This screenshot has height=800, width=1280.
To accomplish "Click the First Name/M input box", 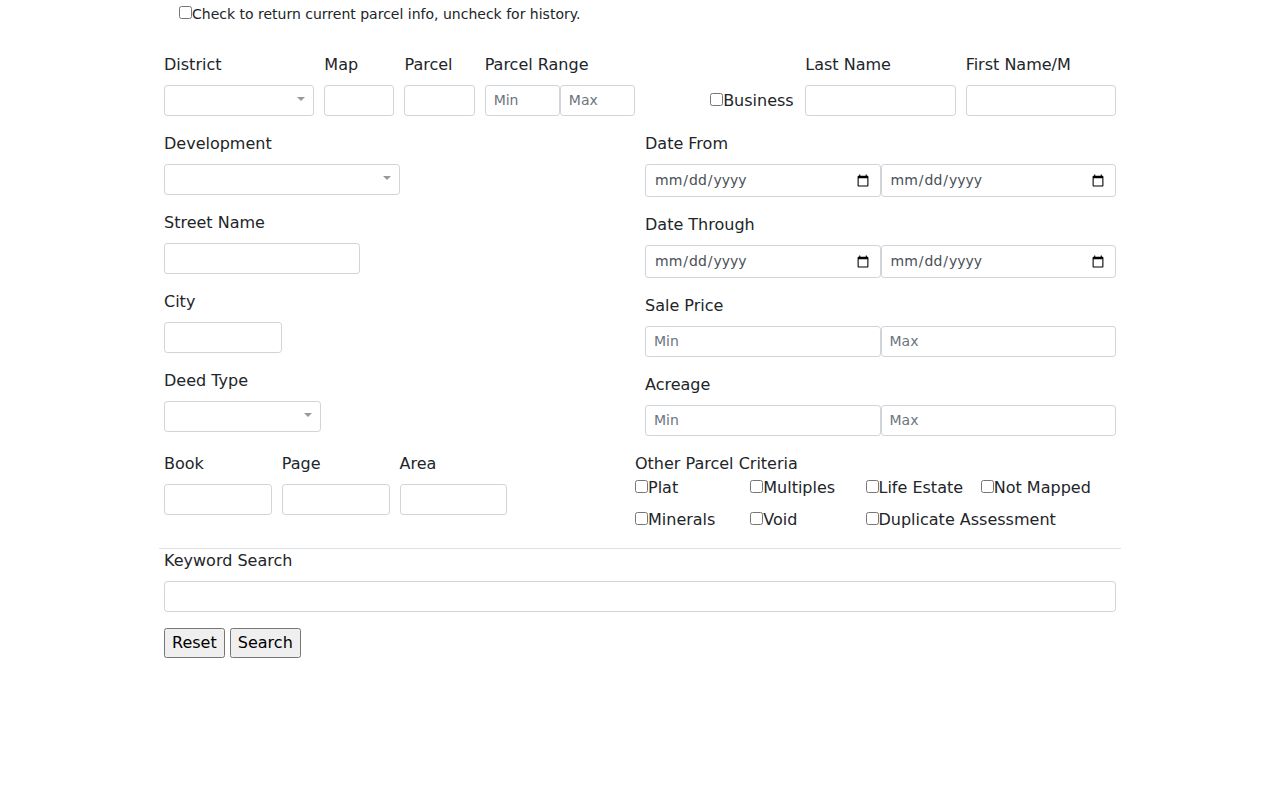I will pos(1041,101).
